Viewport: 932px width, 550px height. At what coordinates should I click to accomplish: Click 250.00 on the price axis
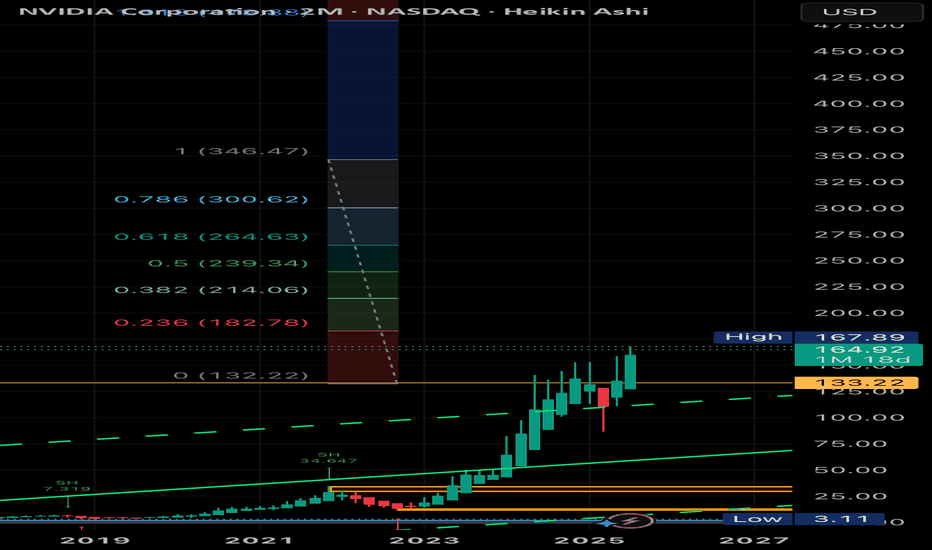(859, 260)
